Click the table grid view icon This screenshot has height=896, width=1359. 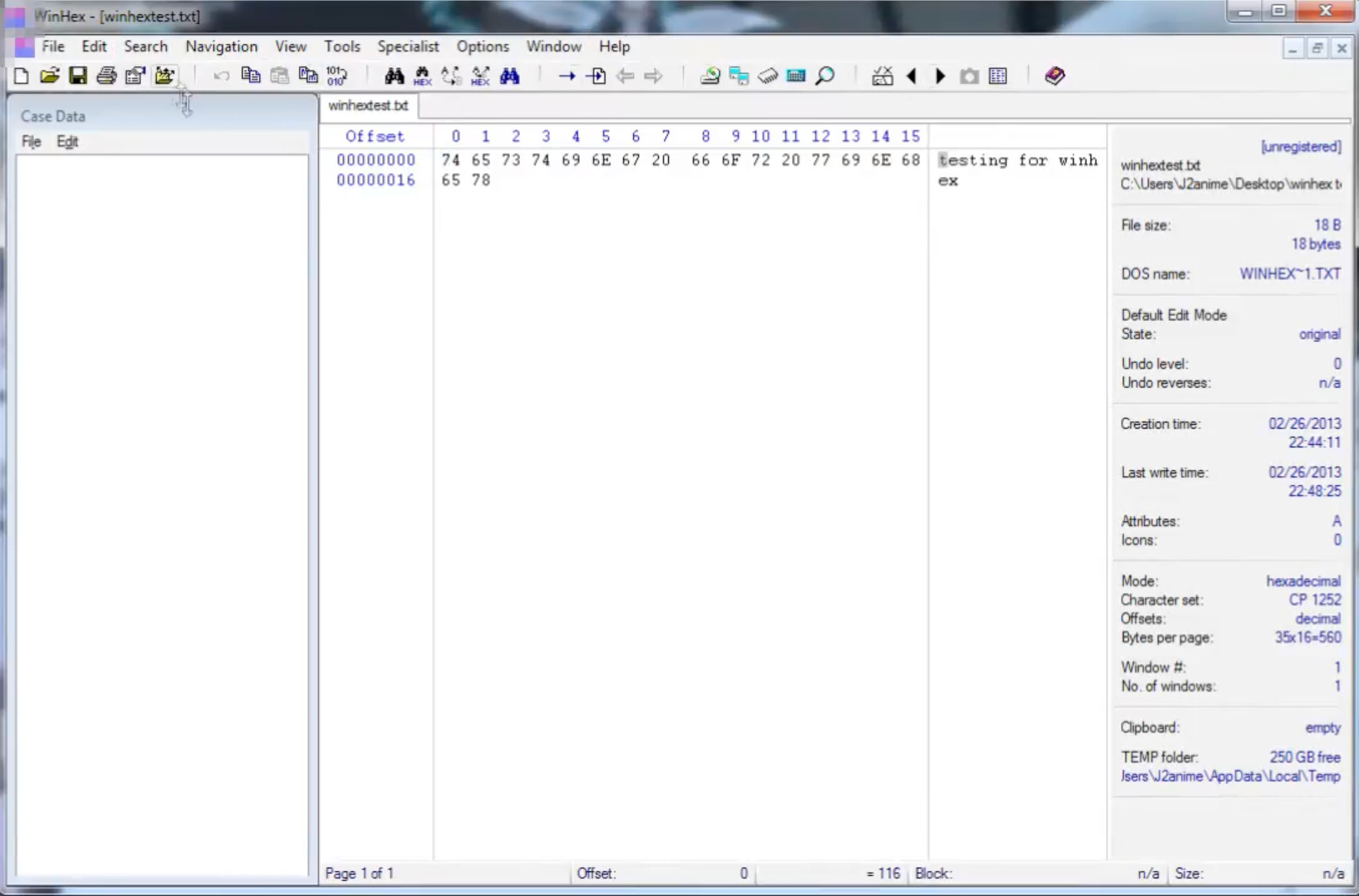coord(998,76)
